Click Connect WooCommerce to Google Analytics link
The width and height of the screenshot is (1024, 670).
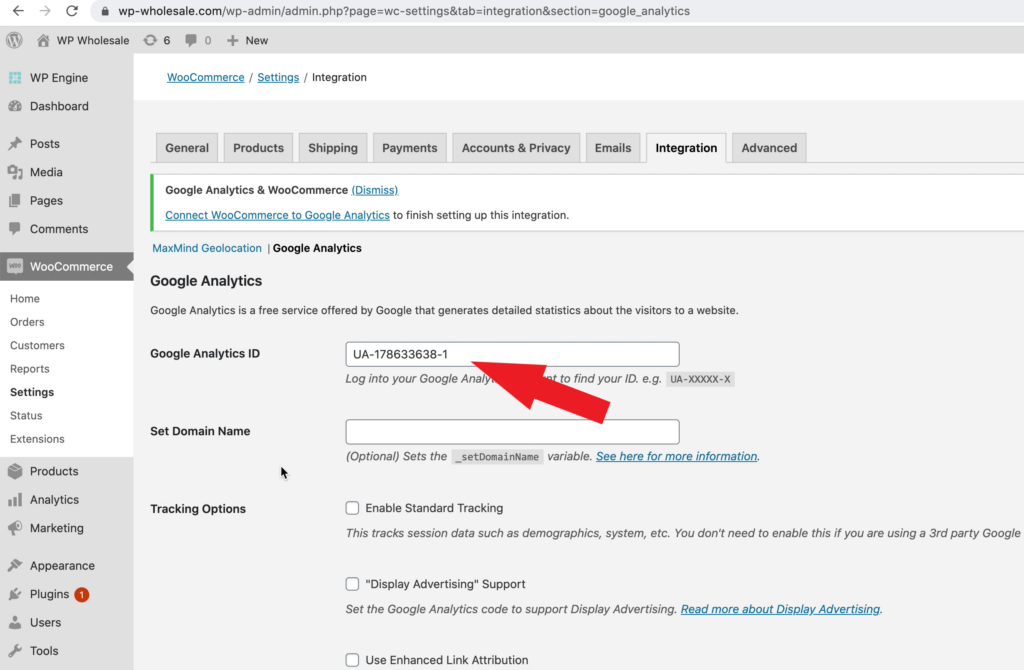point(278,215)
